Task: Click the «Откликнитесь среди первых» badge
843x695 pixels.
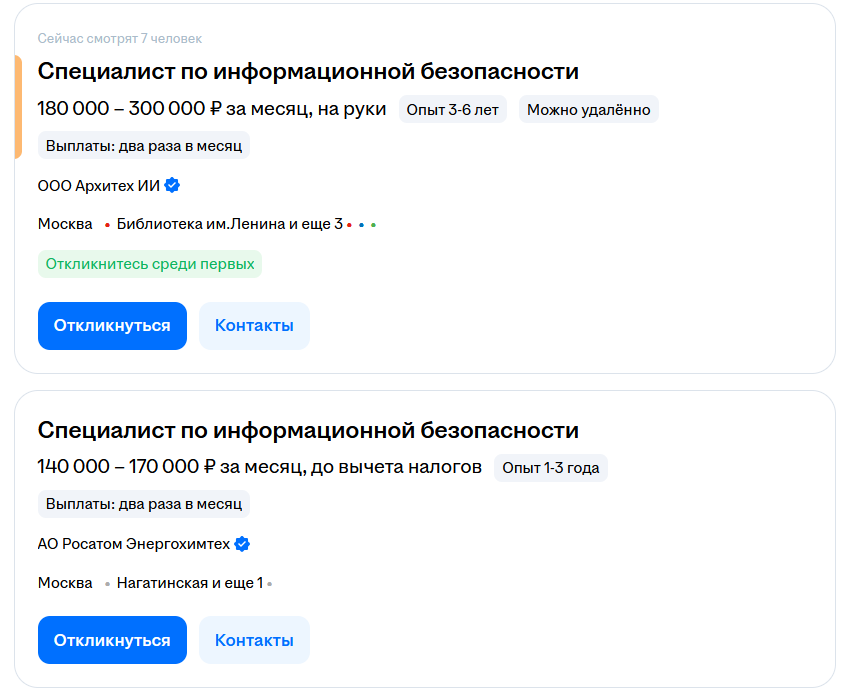Action: click(150, 264)
